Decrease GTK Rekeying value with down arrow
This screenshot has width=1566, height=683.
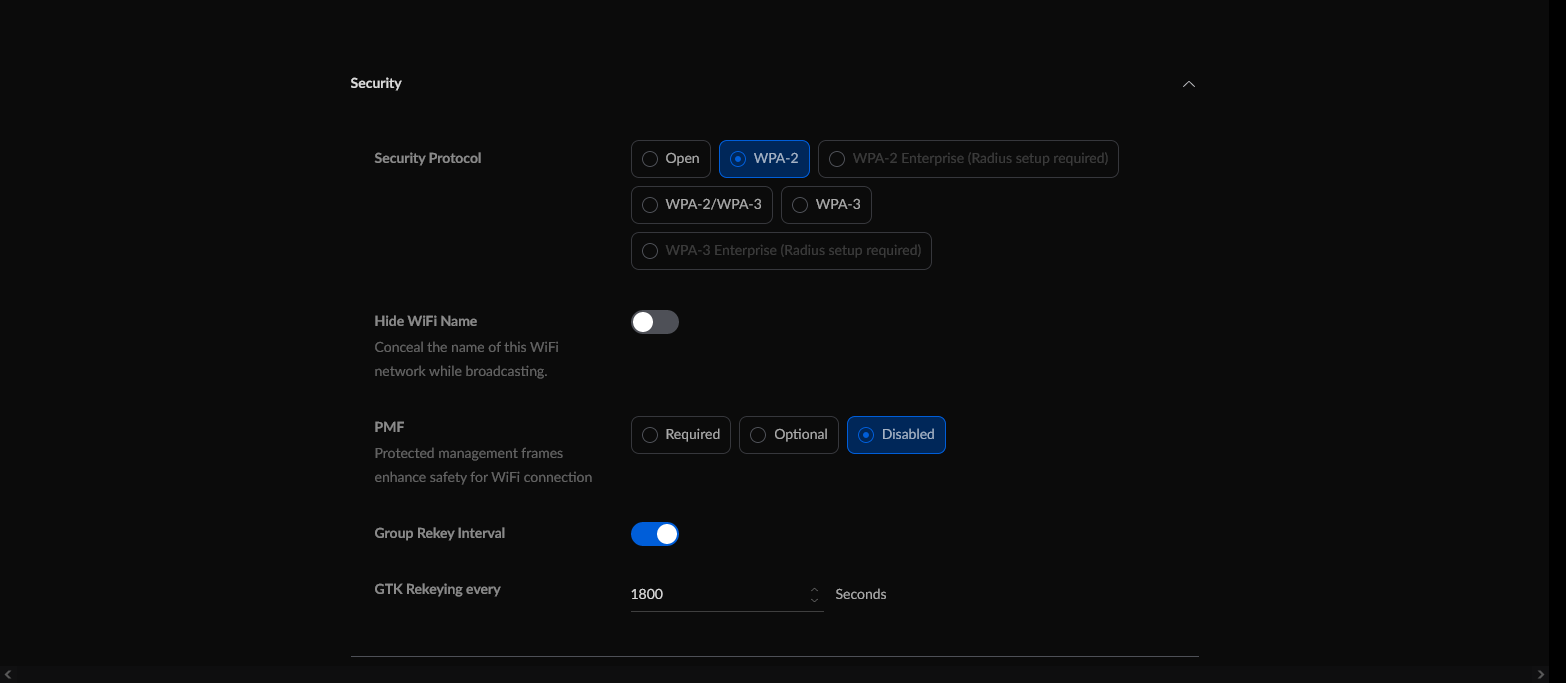coord(814,600)
